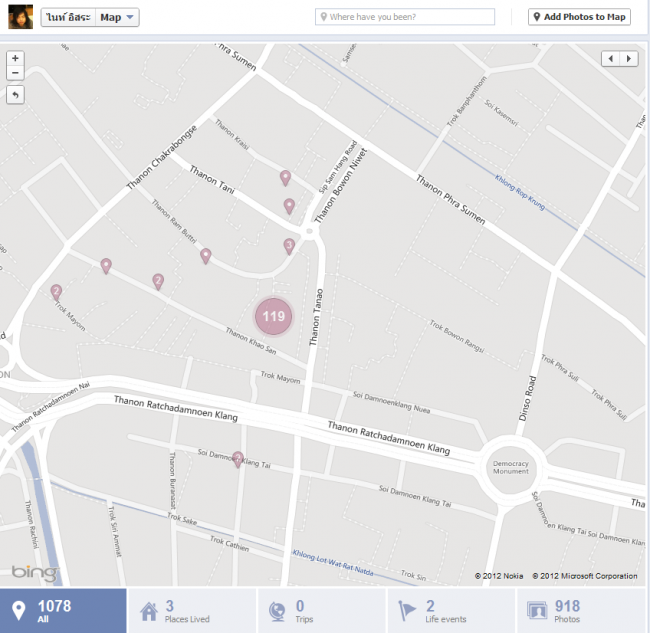Go to next map location arrow

tap(629, 58)
